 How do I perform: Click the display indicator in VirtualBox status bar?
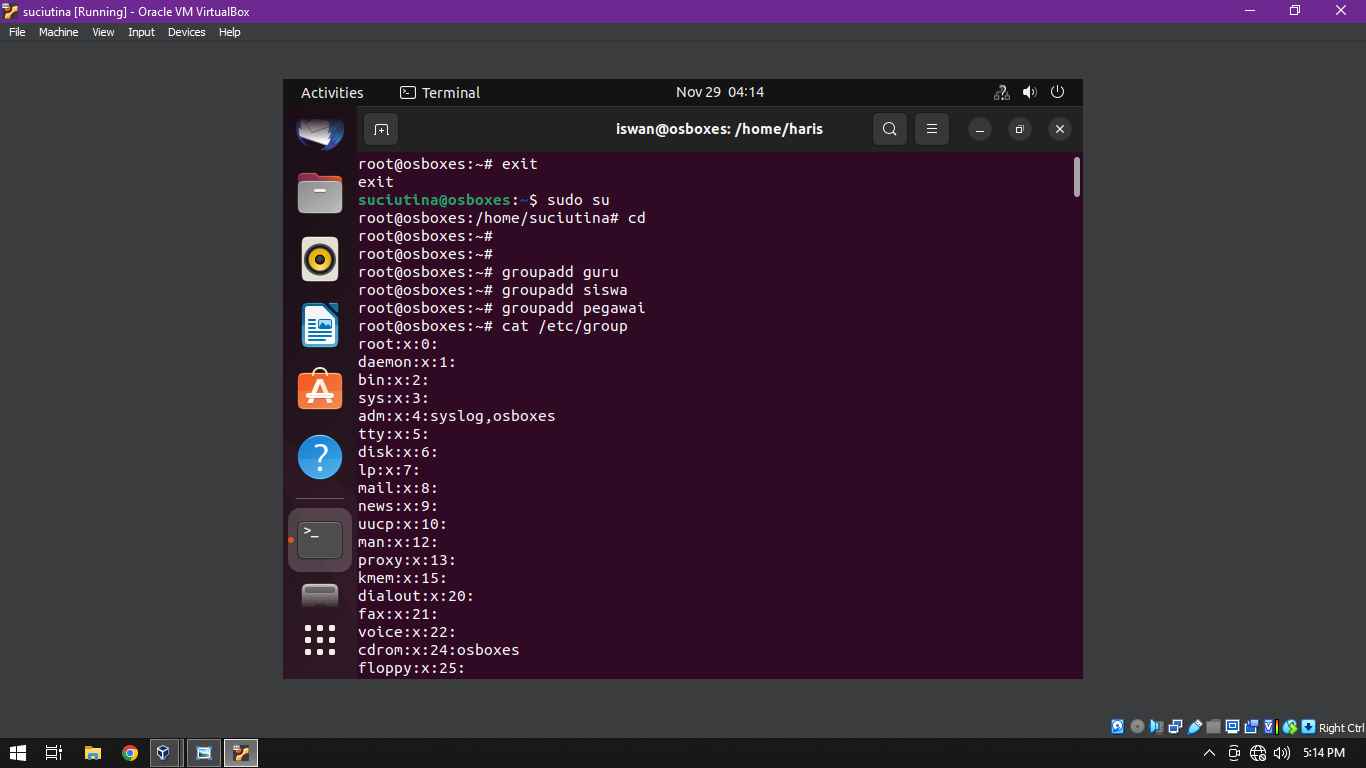[x=1232, y=727]
